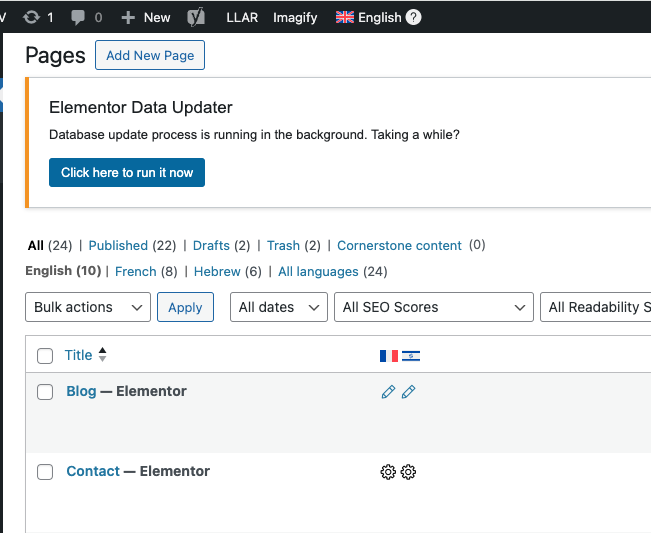The width and height of the screenshot is (651, 533).
Task: Select the Contact page checkbox
Action: pos(45,472)
